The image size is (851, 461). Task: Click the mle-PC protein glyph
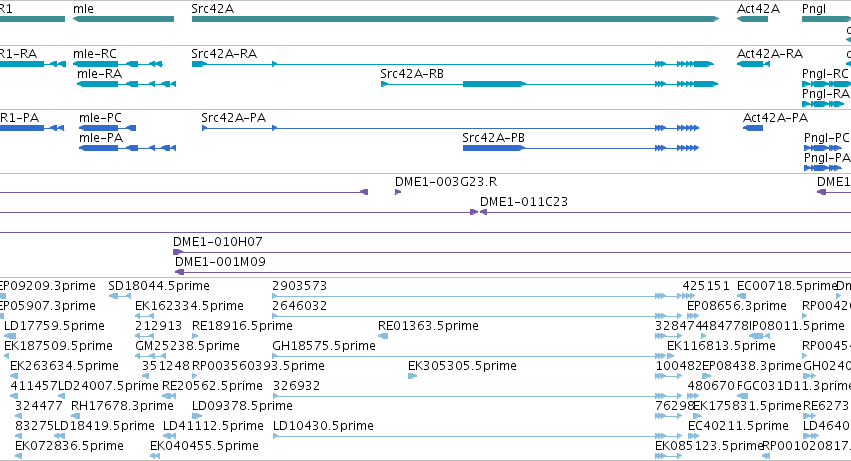107,128
